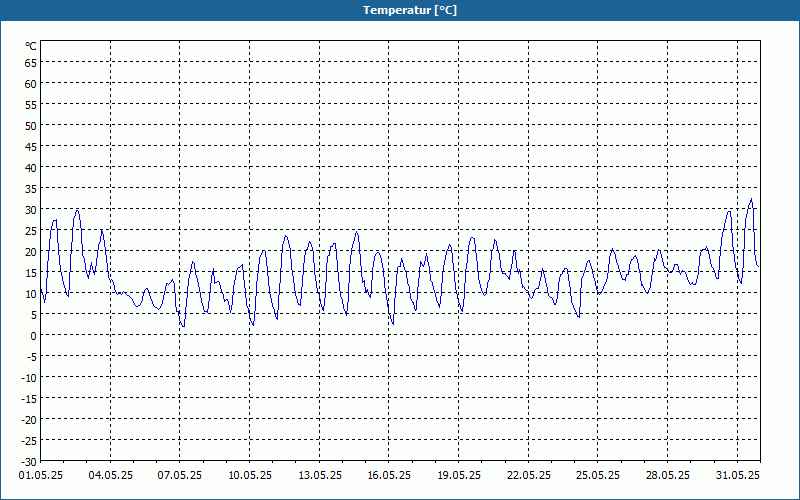Click the 45 value on temperature axis

coord(31,147)
